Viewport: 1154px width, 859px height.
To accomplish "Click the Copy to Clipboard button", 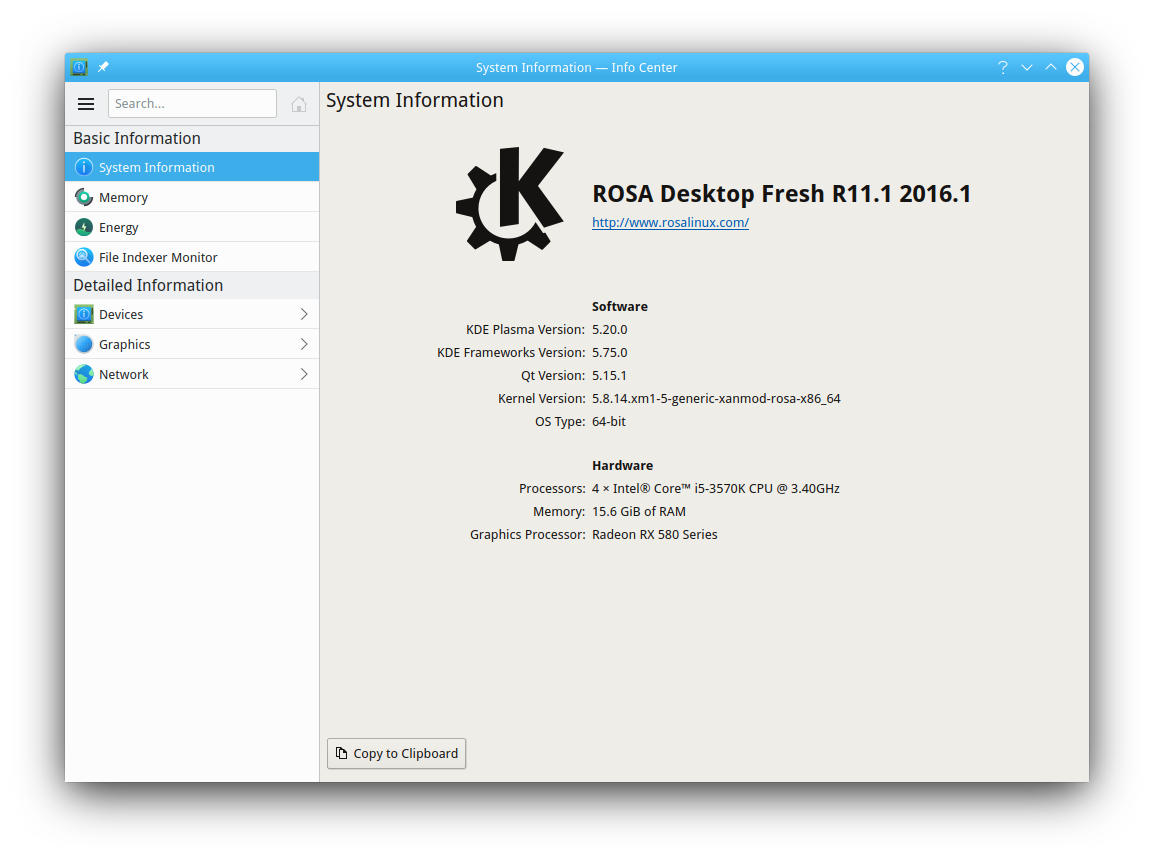I will (397, 753).
